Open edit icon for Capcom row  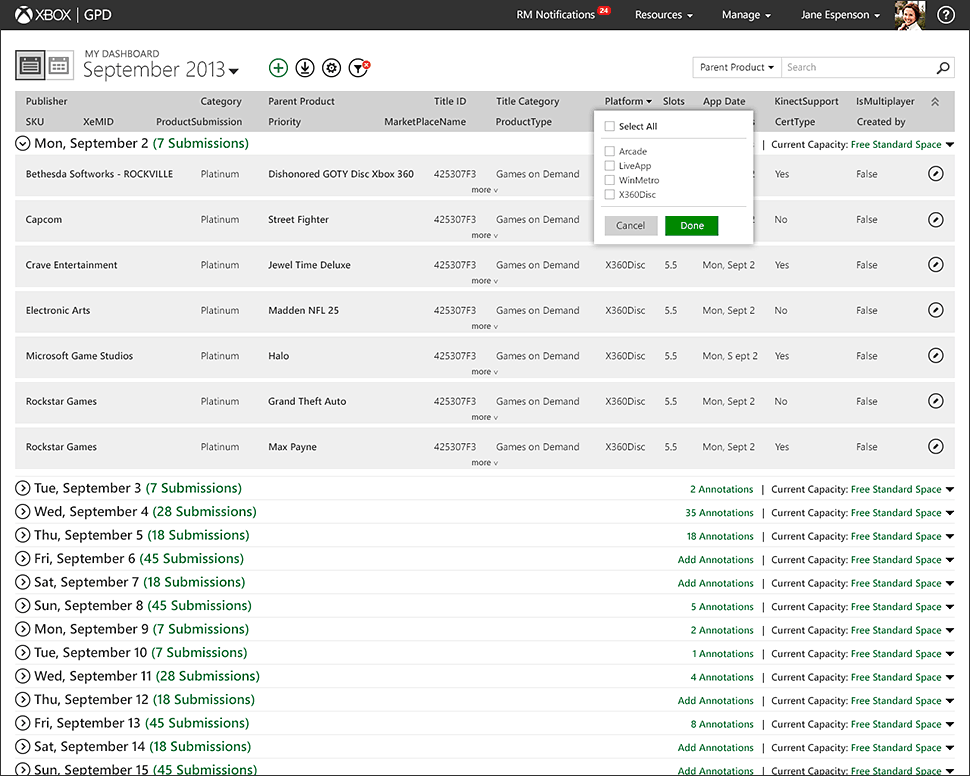click(x=936, y=219)
